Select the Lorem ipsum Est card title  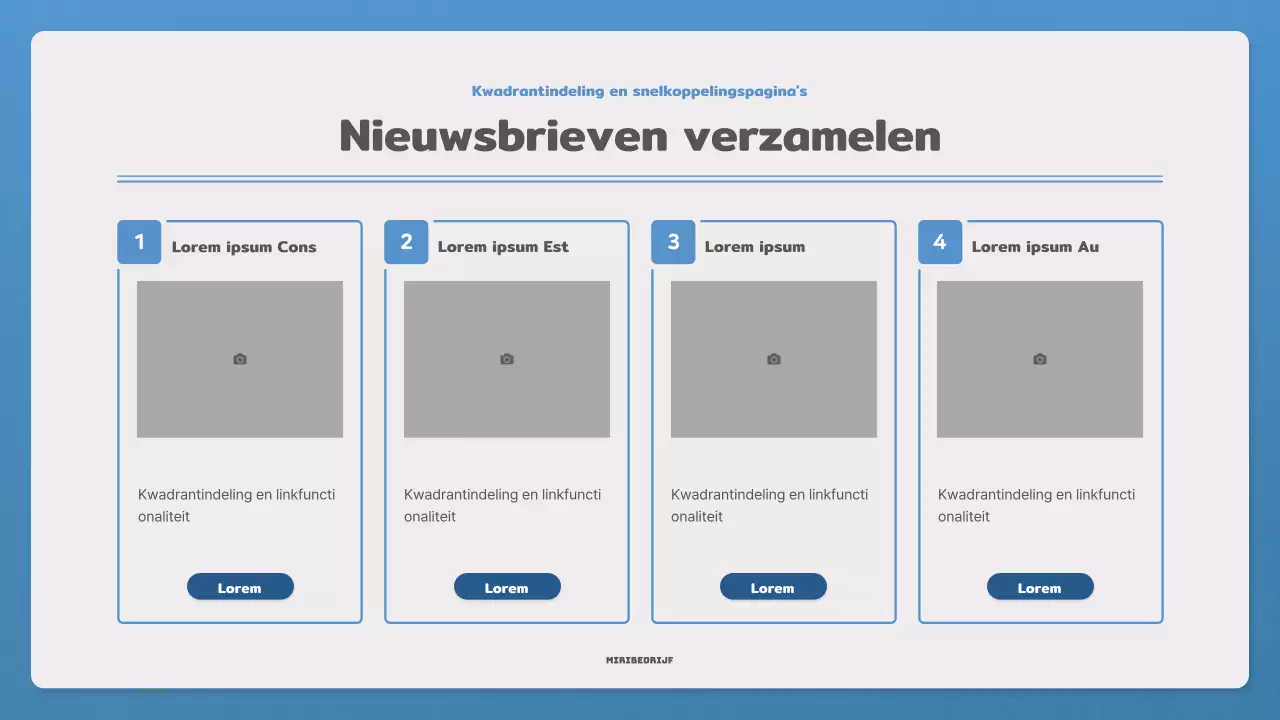[x=502, y=246]
